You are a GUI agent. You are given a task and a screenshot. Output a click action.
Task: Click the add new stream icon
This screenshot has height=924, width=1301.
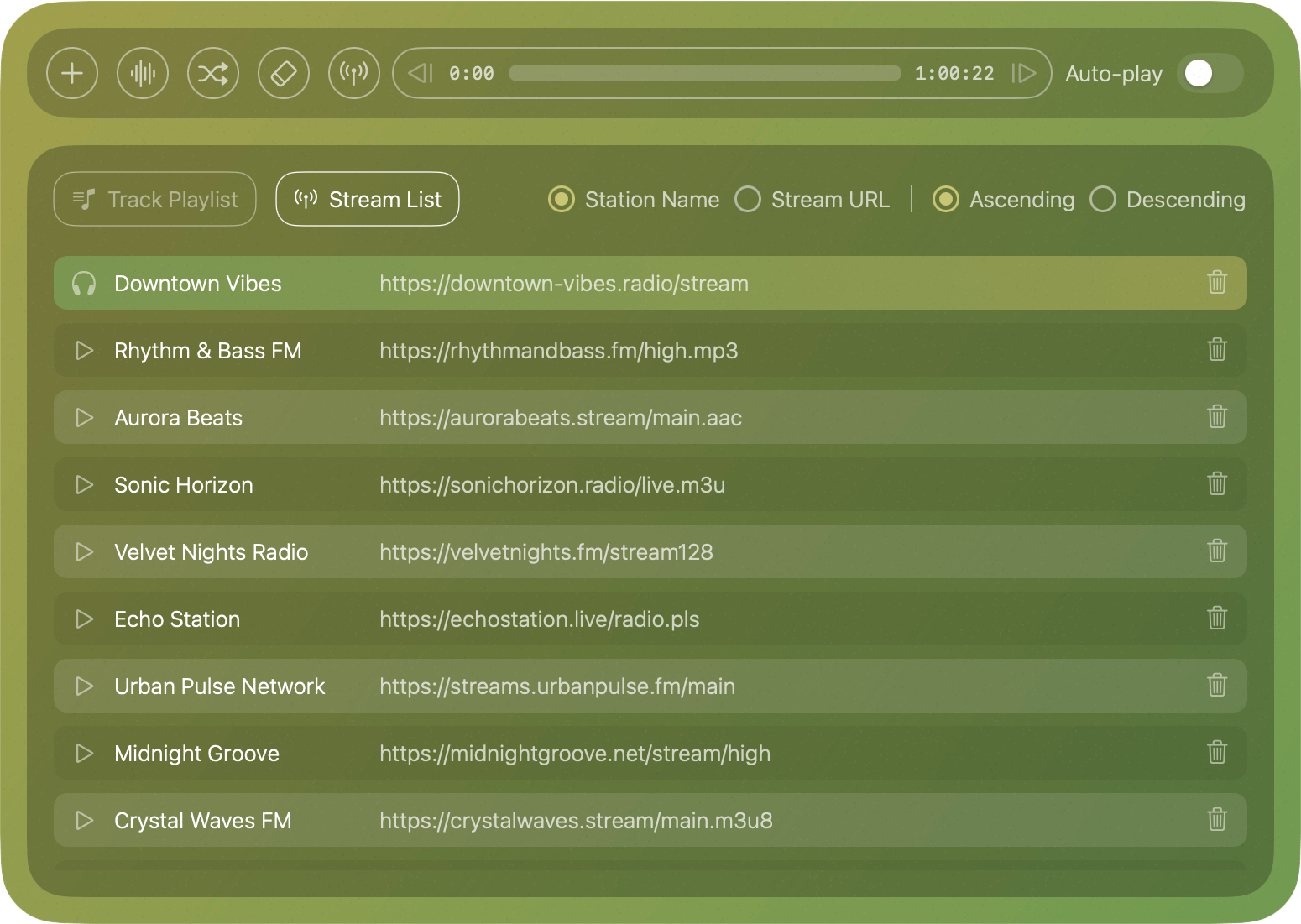(x=72, y=73)
